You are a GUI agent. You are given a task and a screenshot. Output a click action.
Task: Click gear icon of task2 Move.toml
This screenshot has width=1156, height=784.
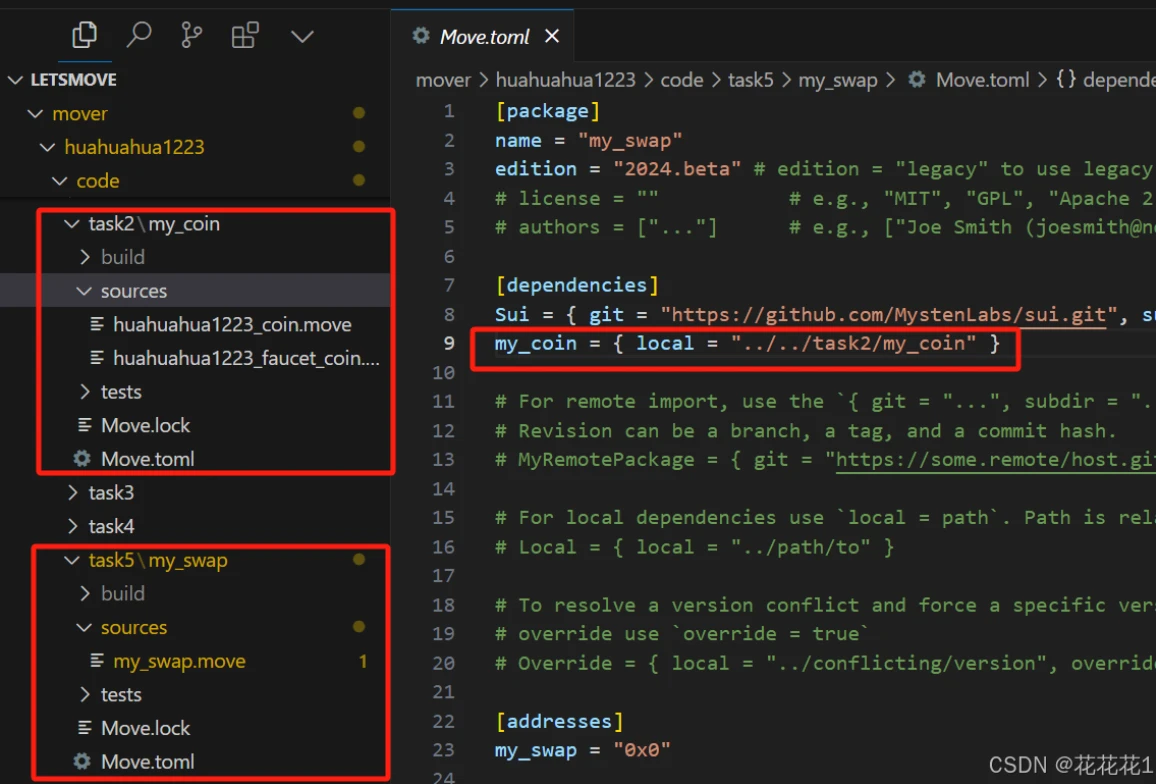(82, 459)
